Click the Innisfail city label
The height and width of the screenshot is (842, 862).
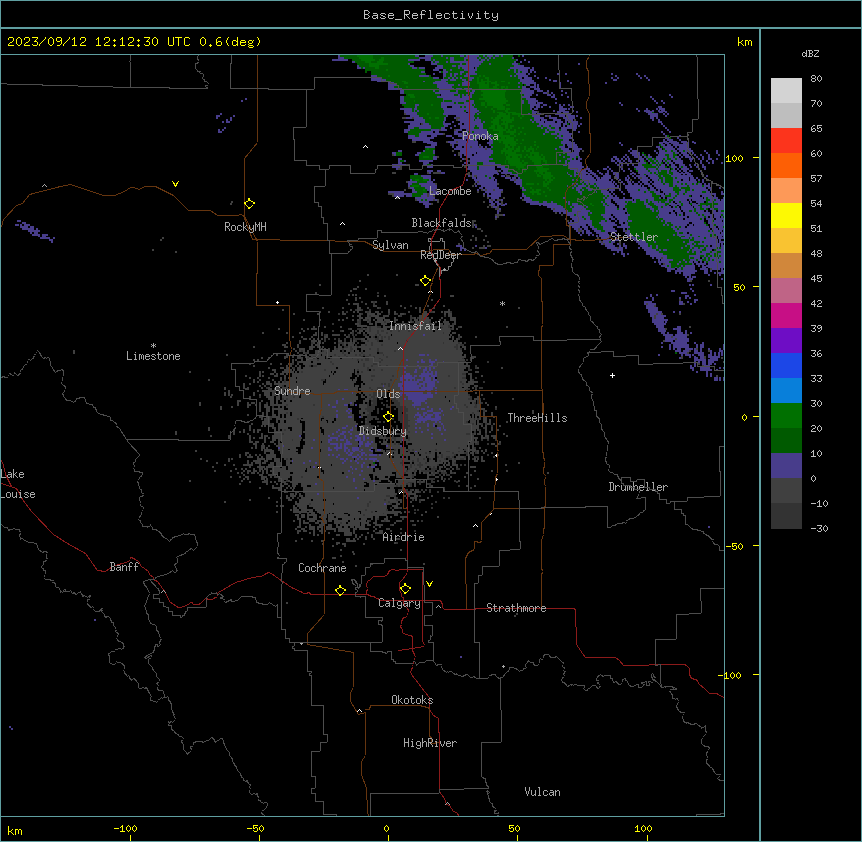(415, 326)
